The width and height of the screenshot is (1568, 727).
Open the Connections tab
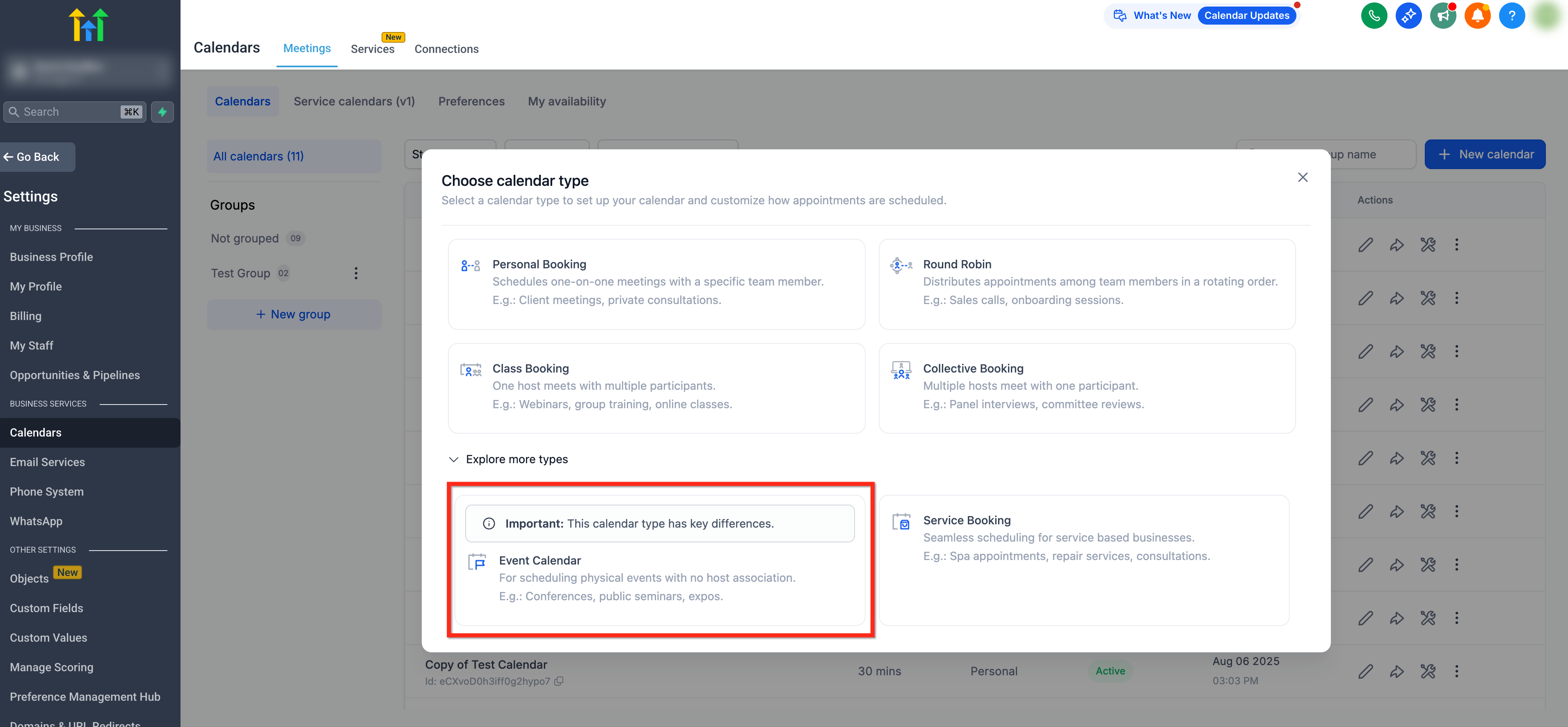(x=446, y=49)
